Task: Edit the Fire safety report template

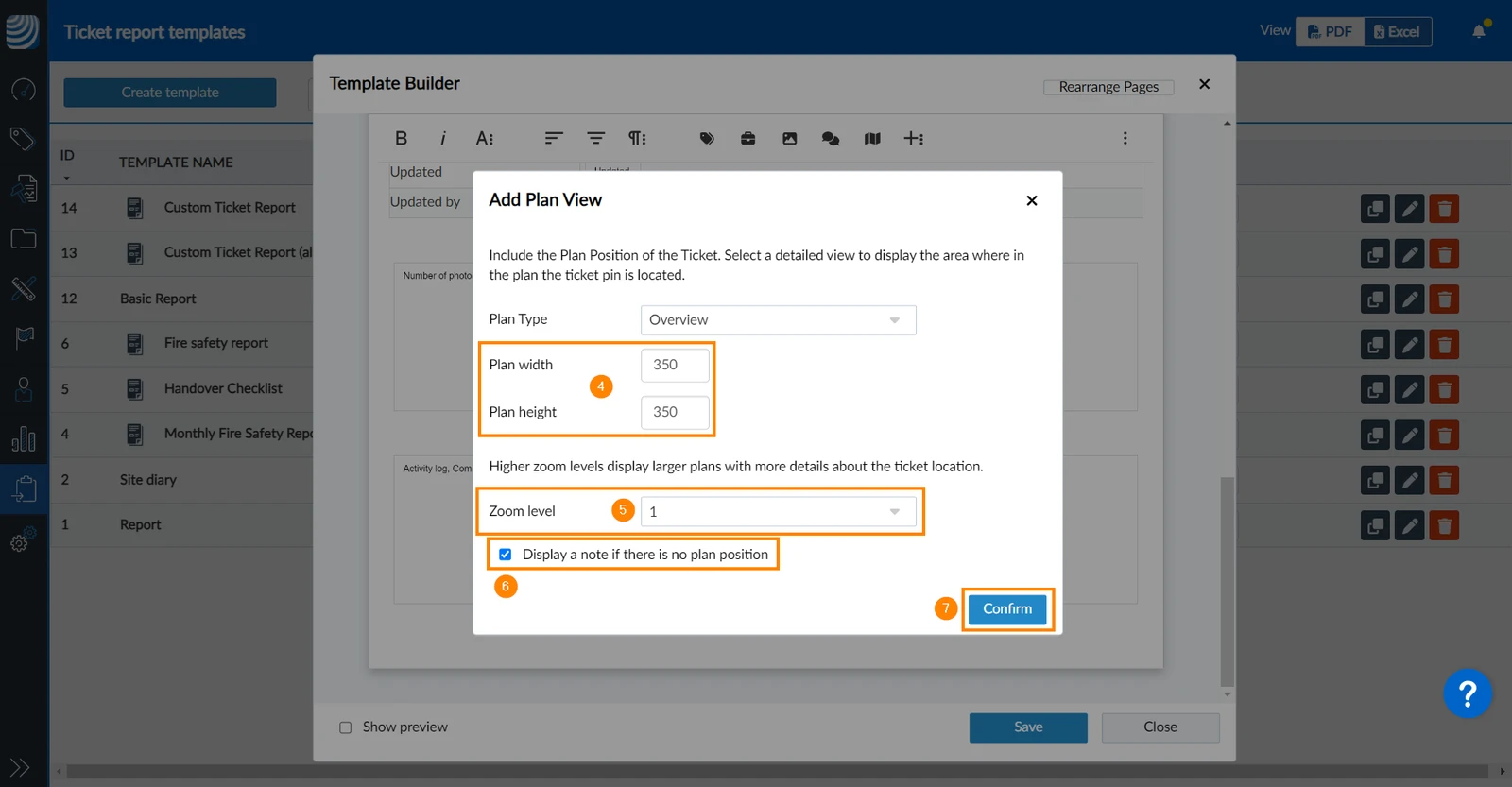Action: coord(1409,344)
